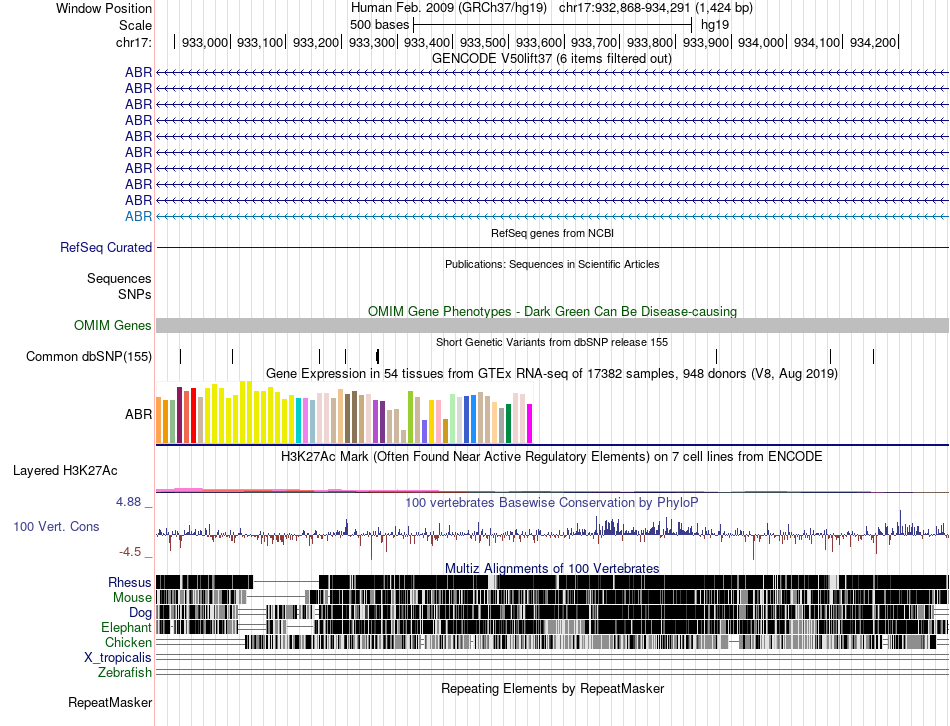Select the Elephant alignment row label
This screenshot has height=726, width=950.
point(126,628)
